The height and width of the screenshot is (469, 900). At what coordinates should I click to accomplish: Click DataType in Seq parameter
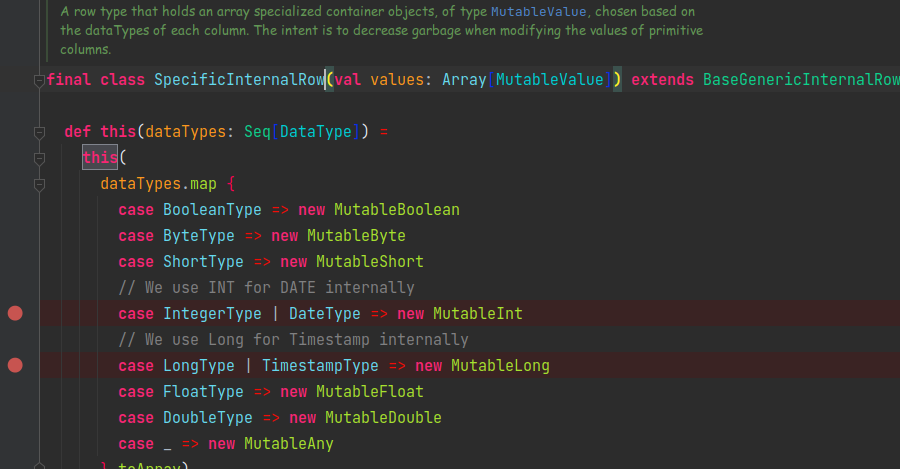point(316,131)
